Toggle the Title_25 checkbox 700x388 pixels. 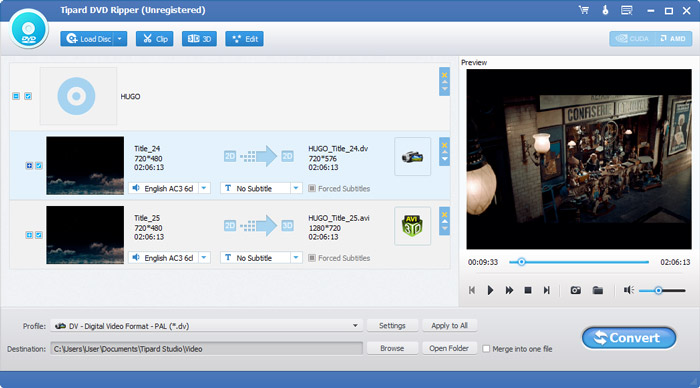(39, 235)
